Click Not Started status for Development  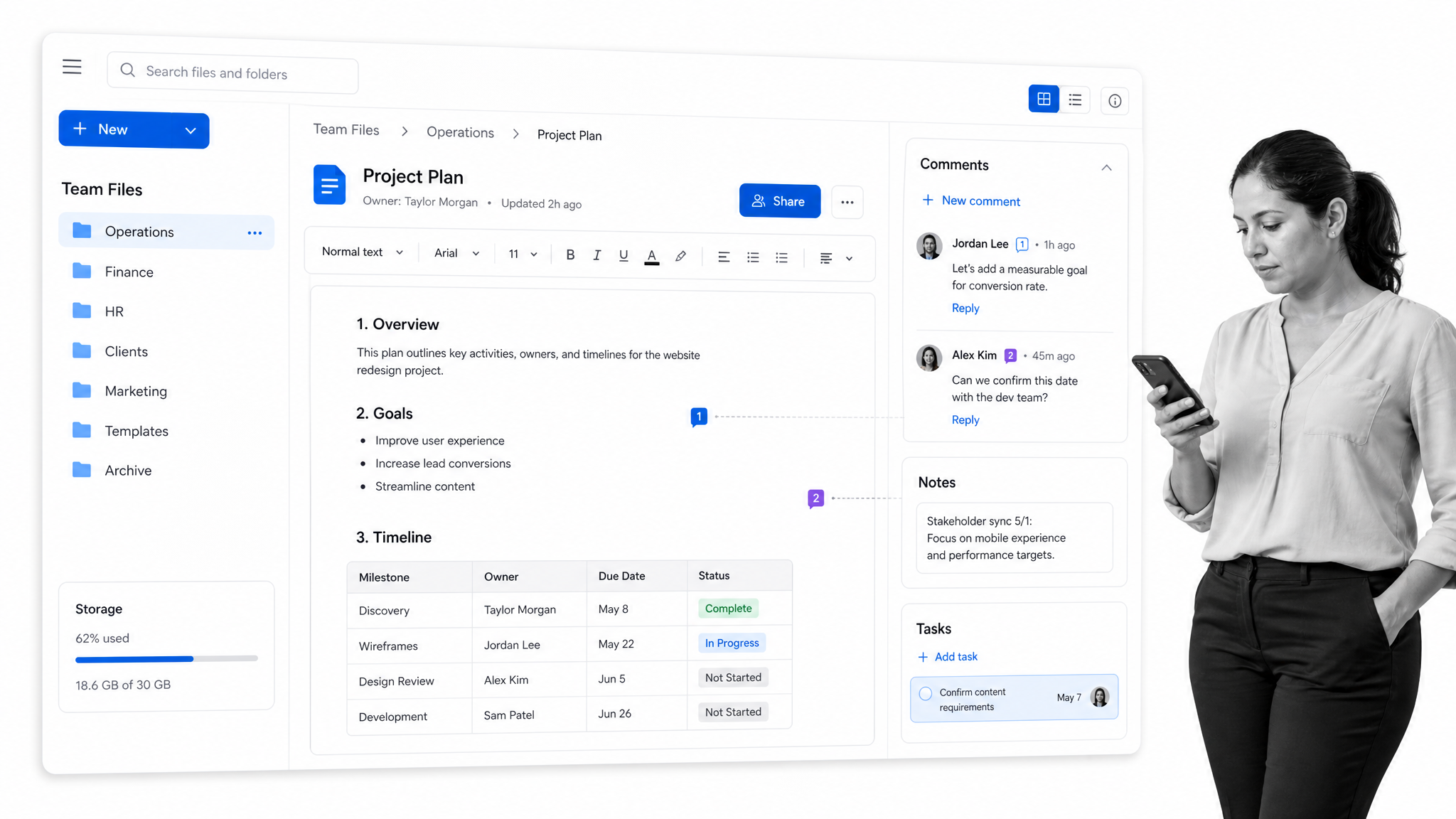click(733, 712)
